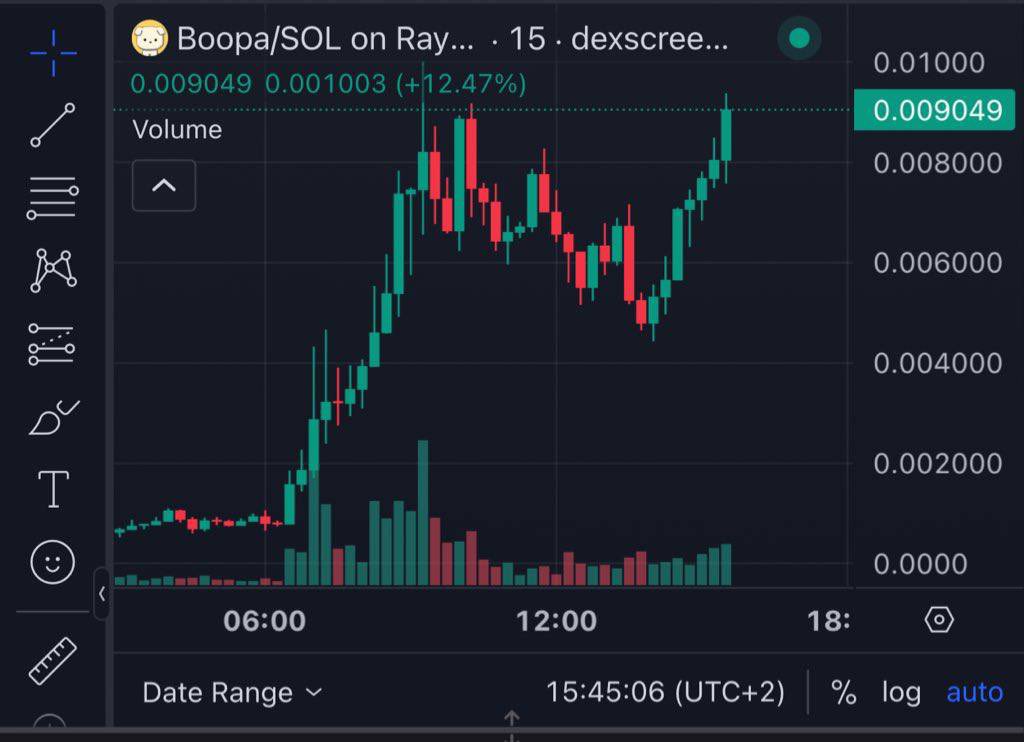
Task: Click the Boopa token logo
Action: (150, 38)
